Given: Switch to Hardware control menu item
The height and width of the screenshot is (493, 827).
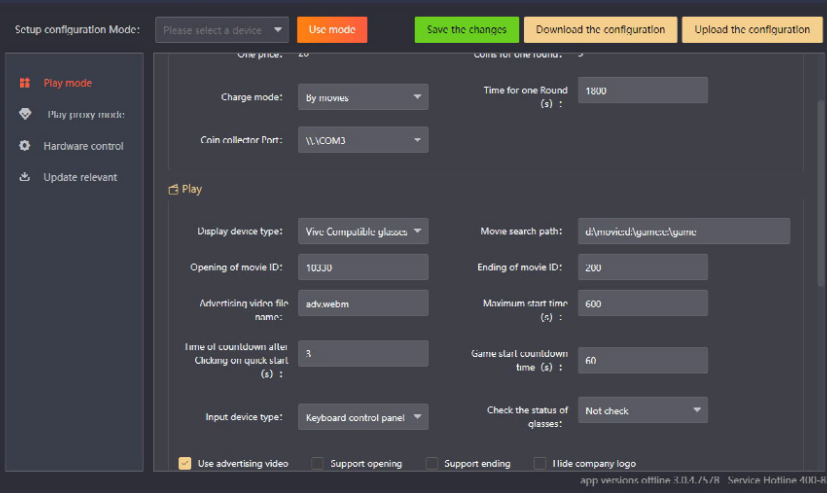Looking at the screenshot, I should tap(83, 146).
